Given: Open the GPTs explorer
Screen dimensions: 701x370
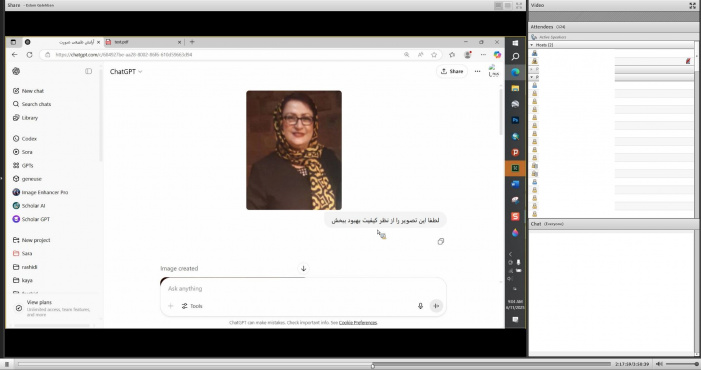Looking at the screenshot, I should coord(23,166).
